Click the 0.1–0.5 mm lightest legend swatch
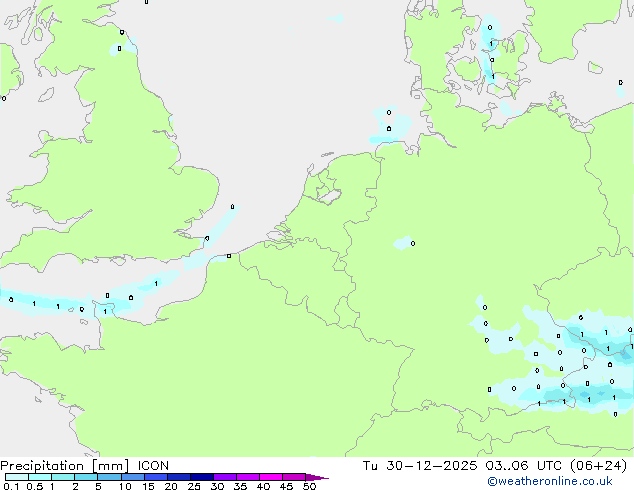The width and height of the screenshot is (634, 490). tap(17, 477)
